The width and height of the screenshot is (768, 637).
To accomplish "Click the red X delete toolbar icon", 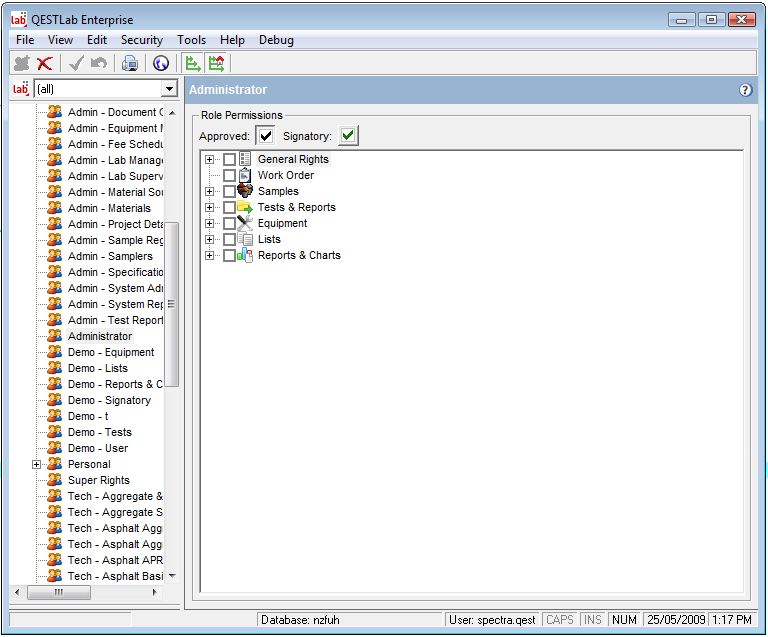I will [45, 64].
